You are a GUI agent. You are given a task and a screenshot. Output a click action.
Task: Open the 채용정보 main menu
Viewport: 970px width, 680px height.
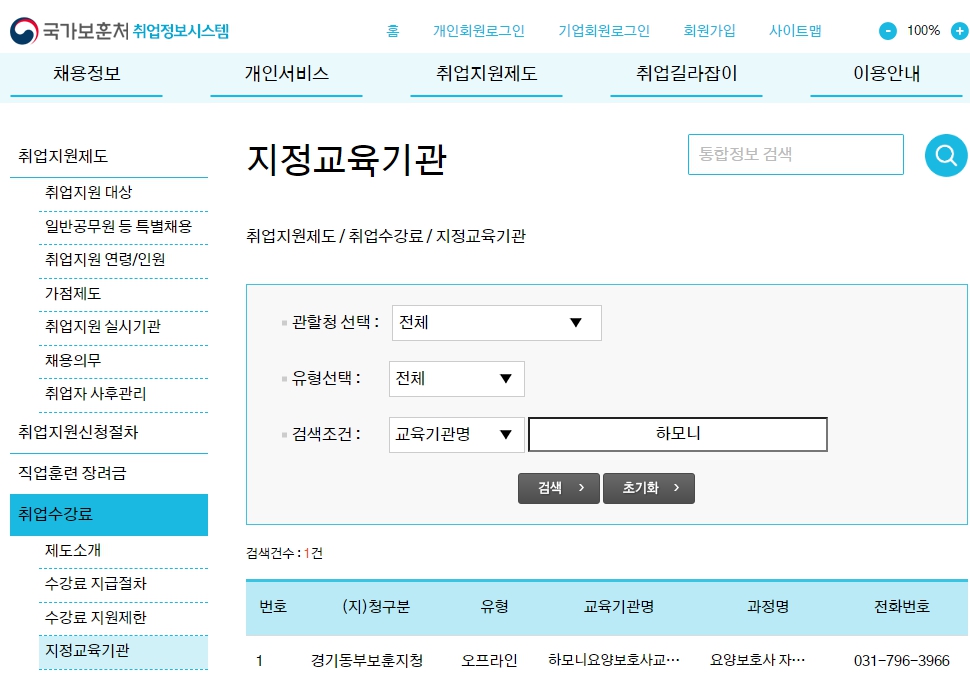coord(87,74)
